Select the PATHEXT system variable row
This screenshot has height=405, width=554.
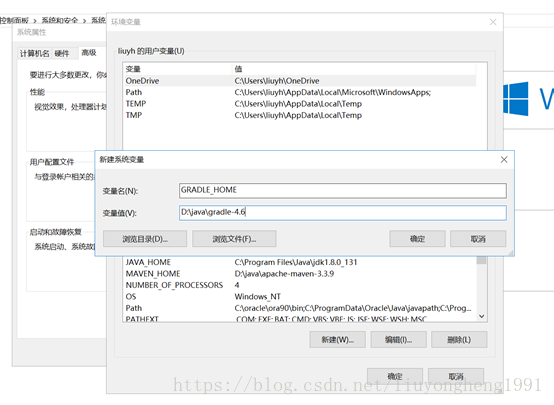tap(300, 318)
